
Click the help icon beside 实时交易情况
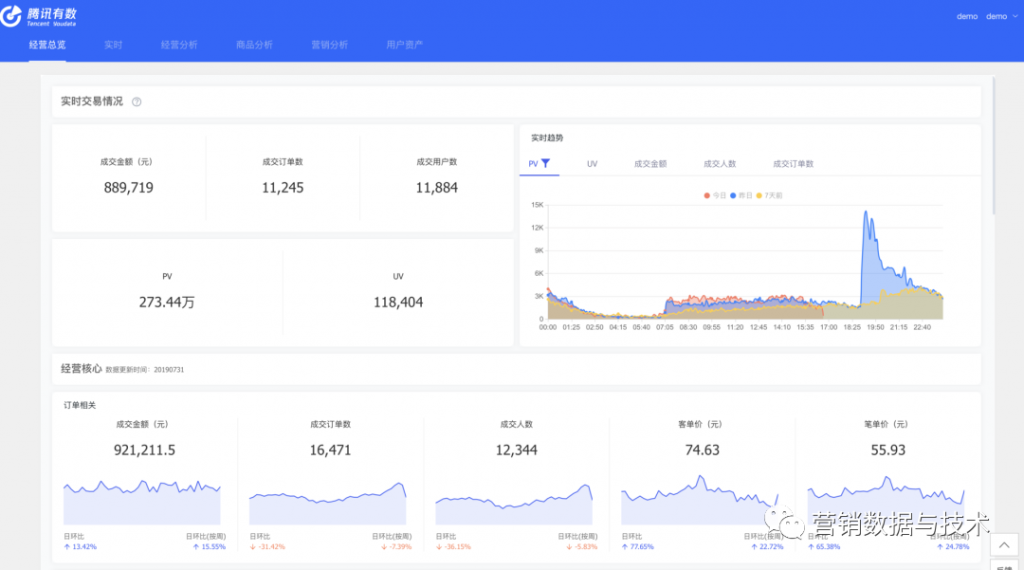(x=137, y=102)
